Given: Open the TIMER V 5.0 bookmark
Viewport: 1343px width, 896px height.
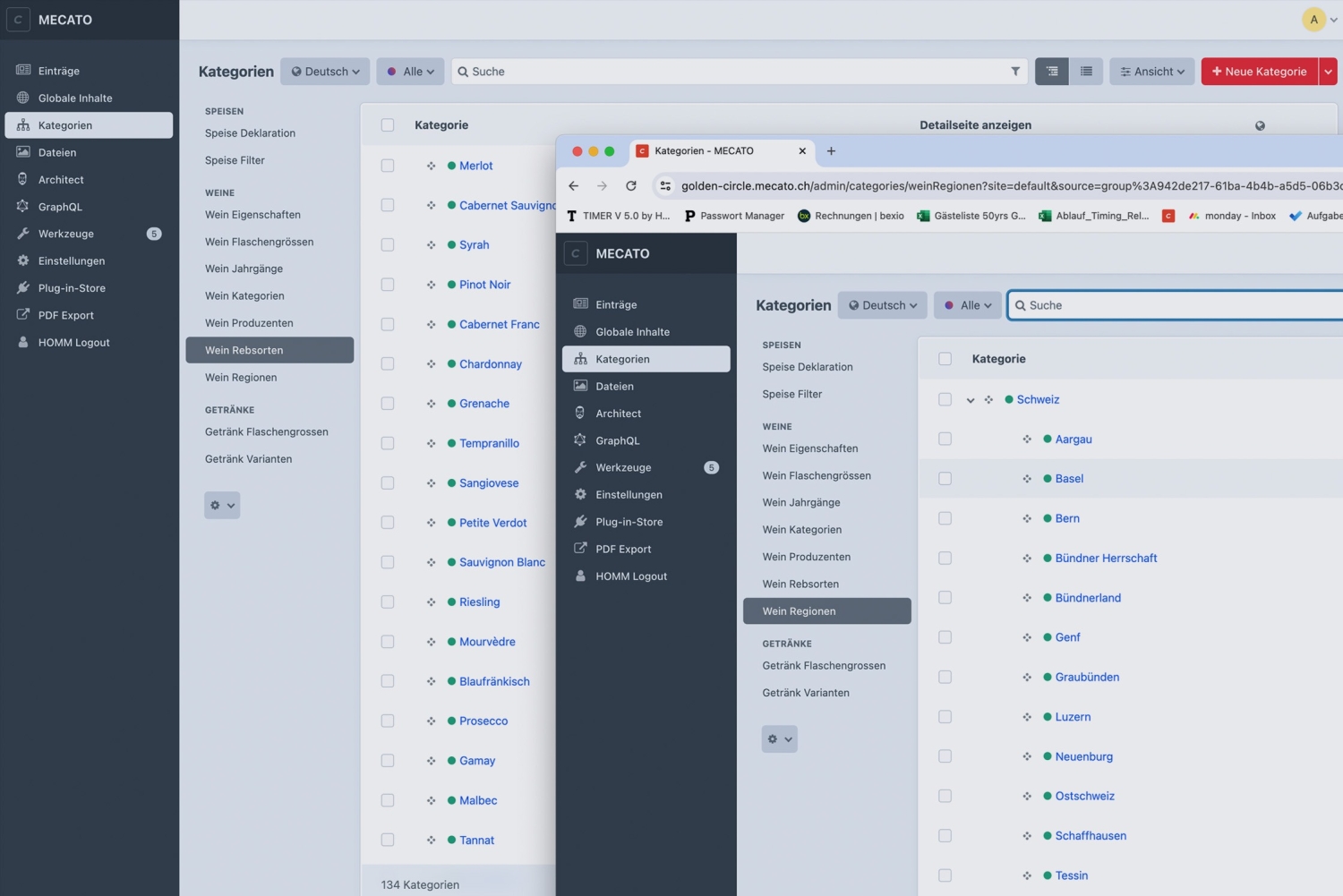Looking at the screenshot, I should pyautogui.click(x=619, y=216).
